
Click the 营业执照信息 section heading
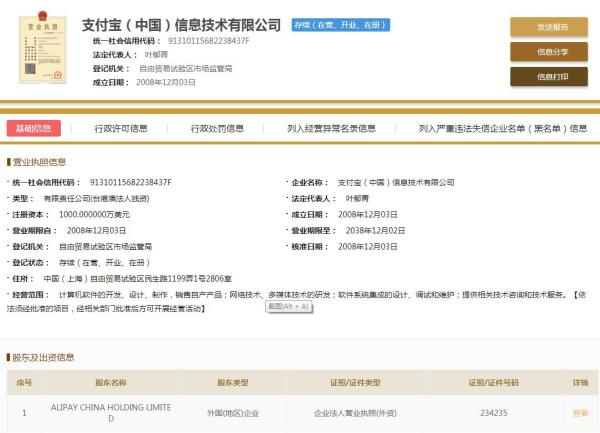tap(39, 162)
